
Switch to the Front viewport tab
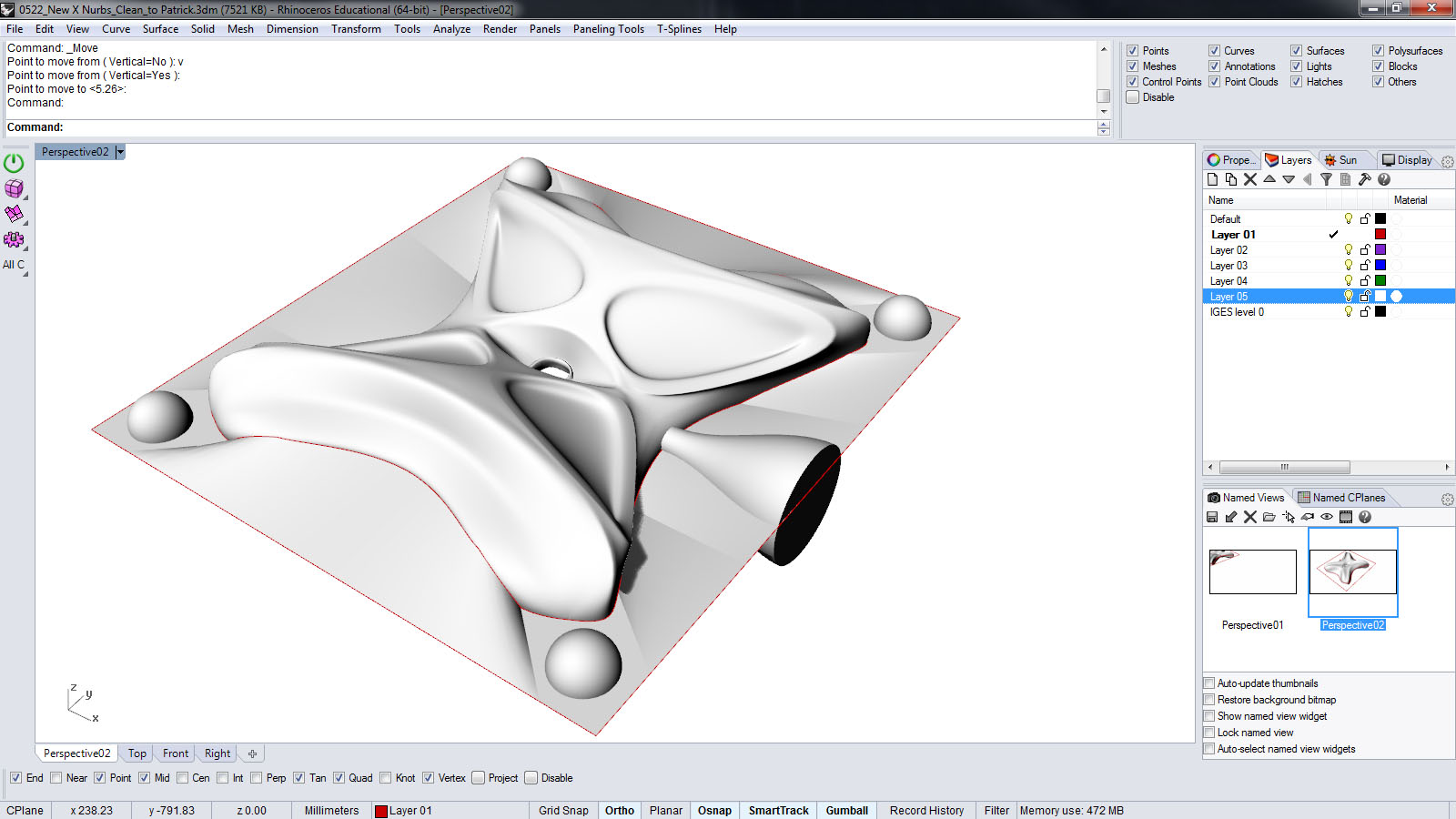(x=176, y=753)
